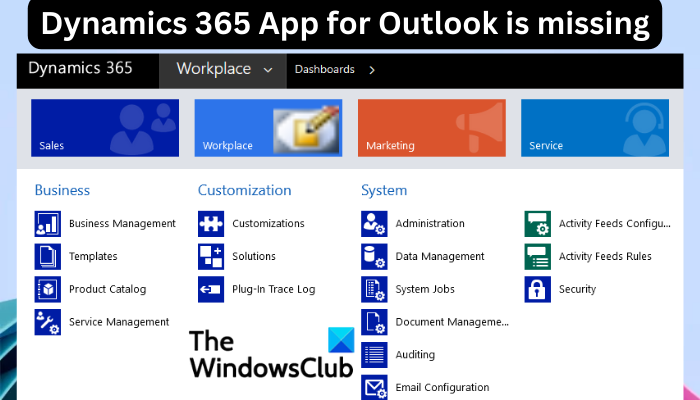700x400 pixels.
Task: Open the Email Configuration link
Action: coord(442,388)
